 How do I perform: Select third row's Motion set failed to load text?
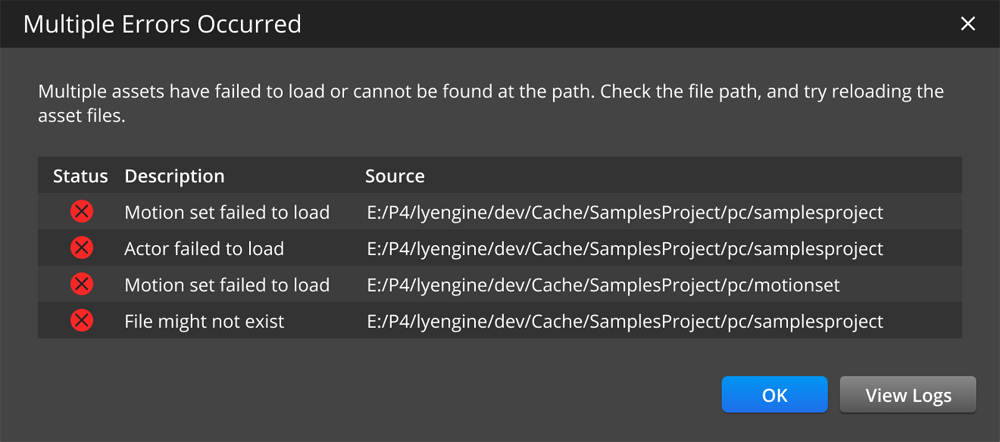(x=227, y=285)
